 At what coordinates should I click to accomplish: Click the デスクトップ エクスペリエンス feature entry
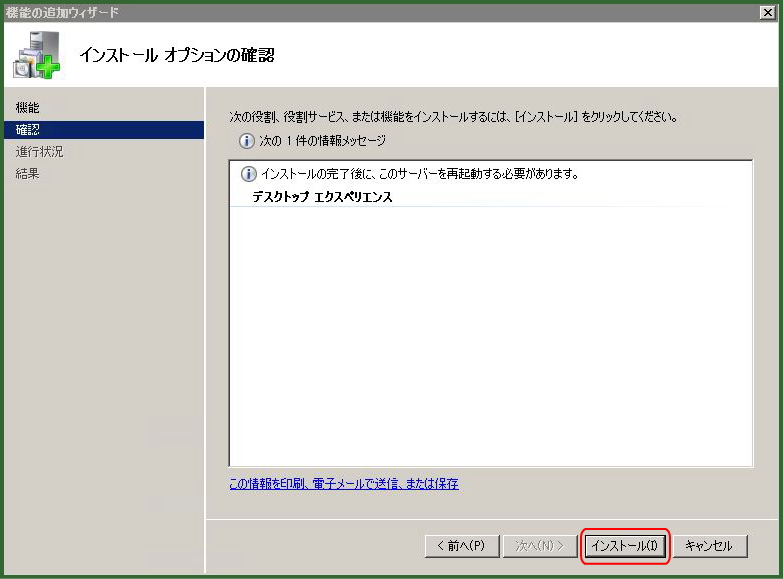coord(322,197)
